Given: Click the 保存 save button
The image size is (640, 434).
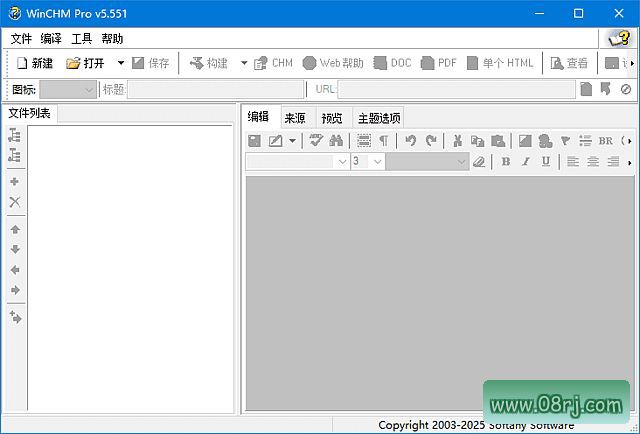Looking at the screenshot, I should click(151, 63).
